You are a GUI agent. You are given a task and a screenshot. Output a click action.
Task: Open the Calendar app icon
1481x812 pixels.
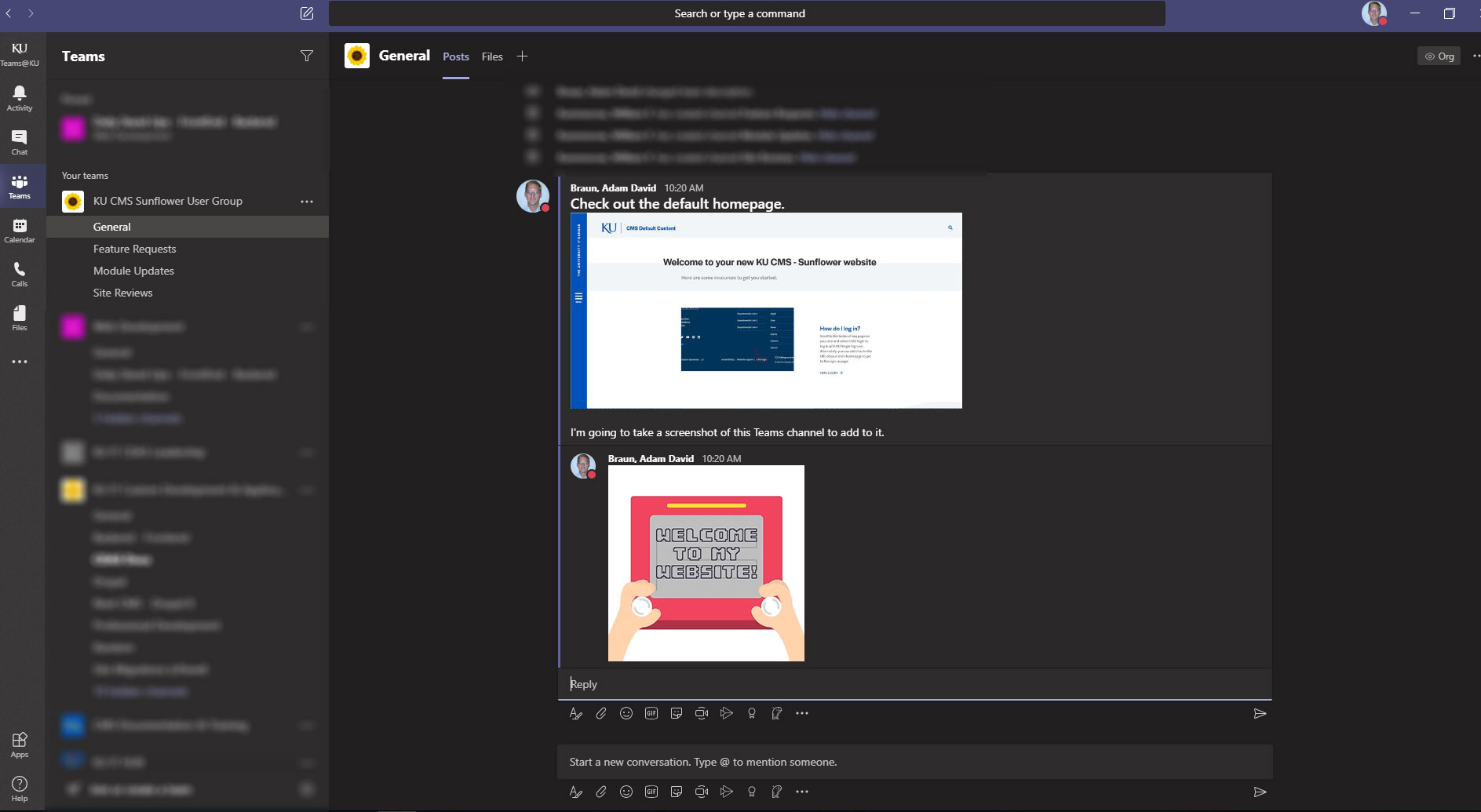pyautogui.click(x=20, y=230)
